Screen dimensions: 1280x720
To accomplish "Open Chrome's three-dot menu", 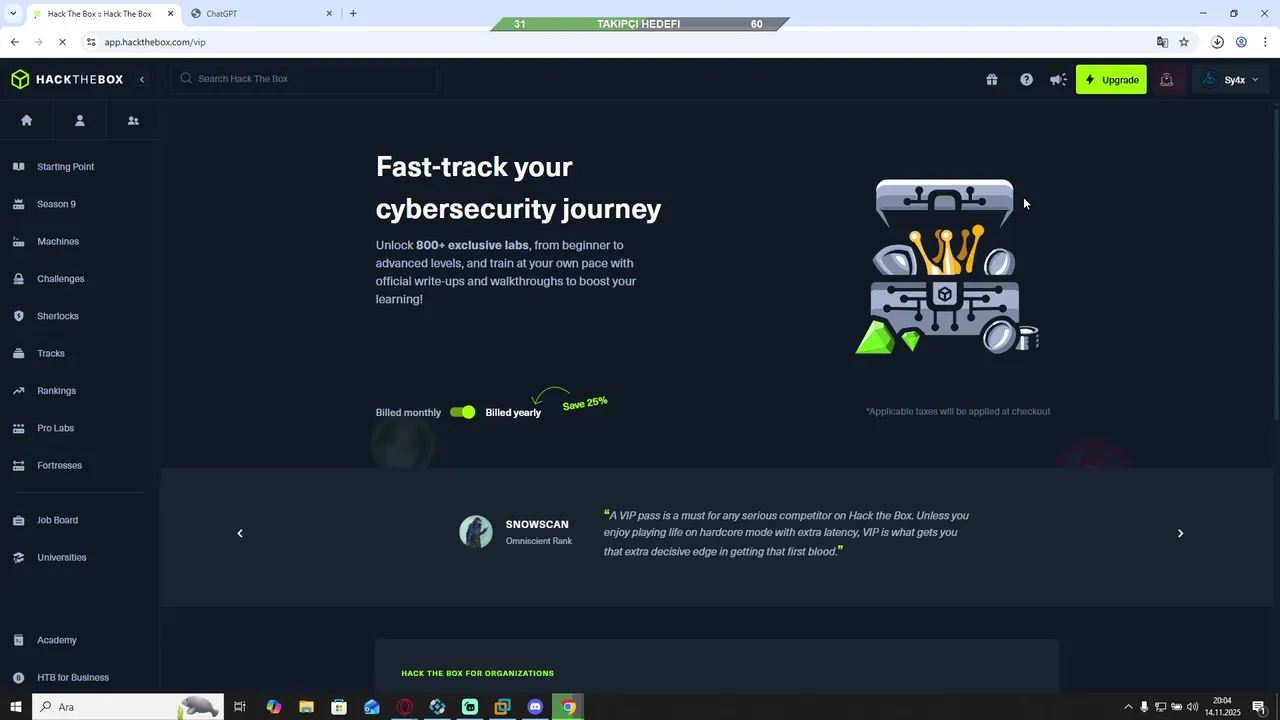I will pos(1265,42).
